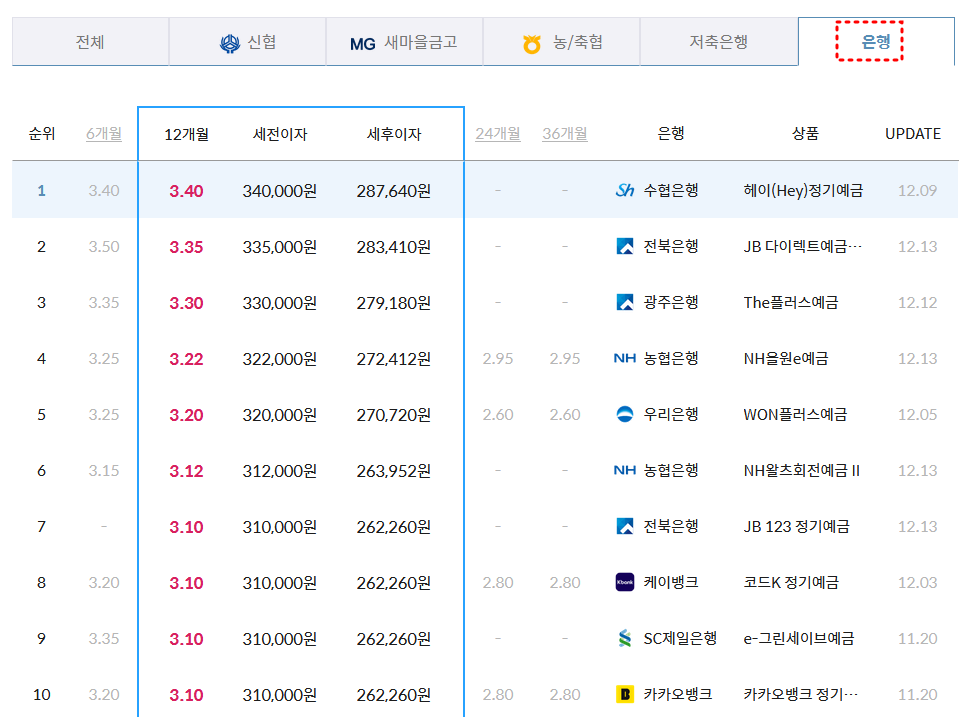Click the 수협은행 bank name
The width and height of the screenshot is (972, 717).
tap(671, 190)
